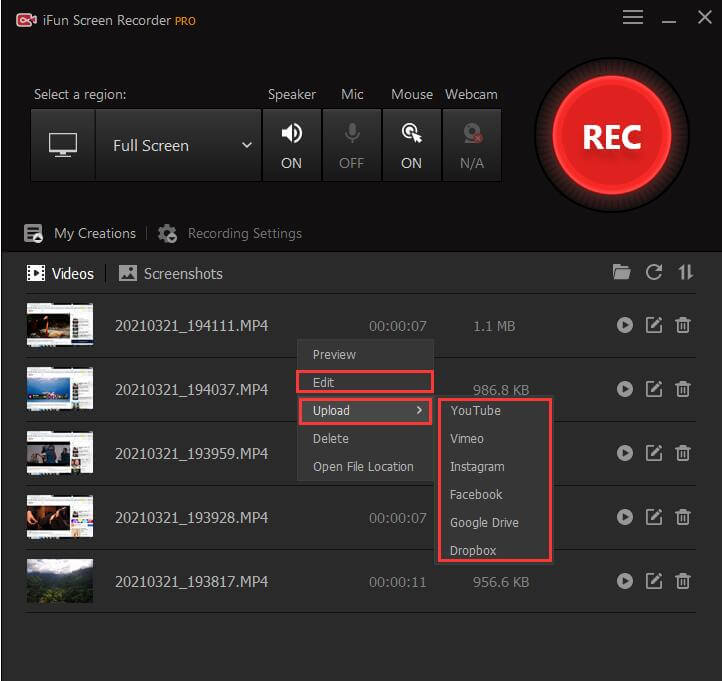Delete 20210321_193928.MP4 via trash icon
The image size is (722, 681).
[682, 517]
